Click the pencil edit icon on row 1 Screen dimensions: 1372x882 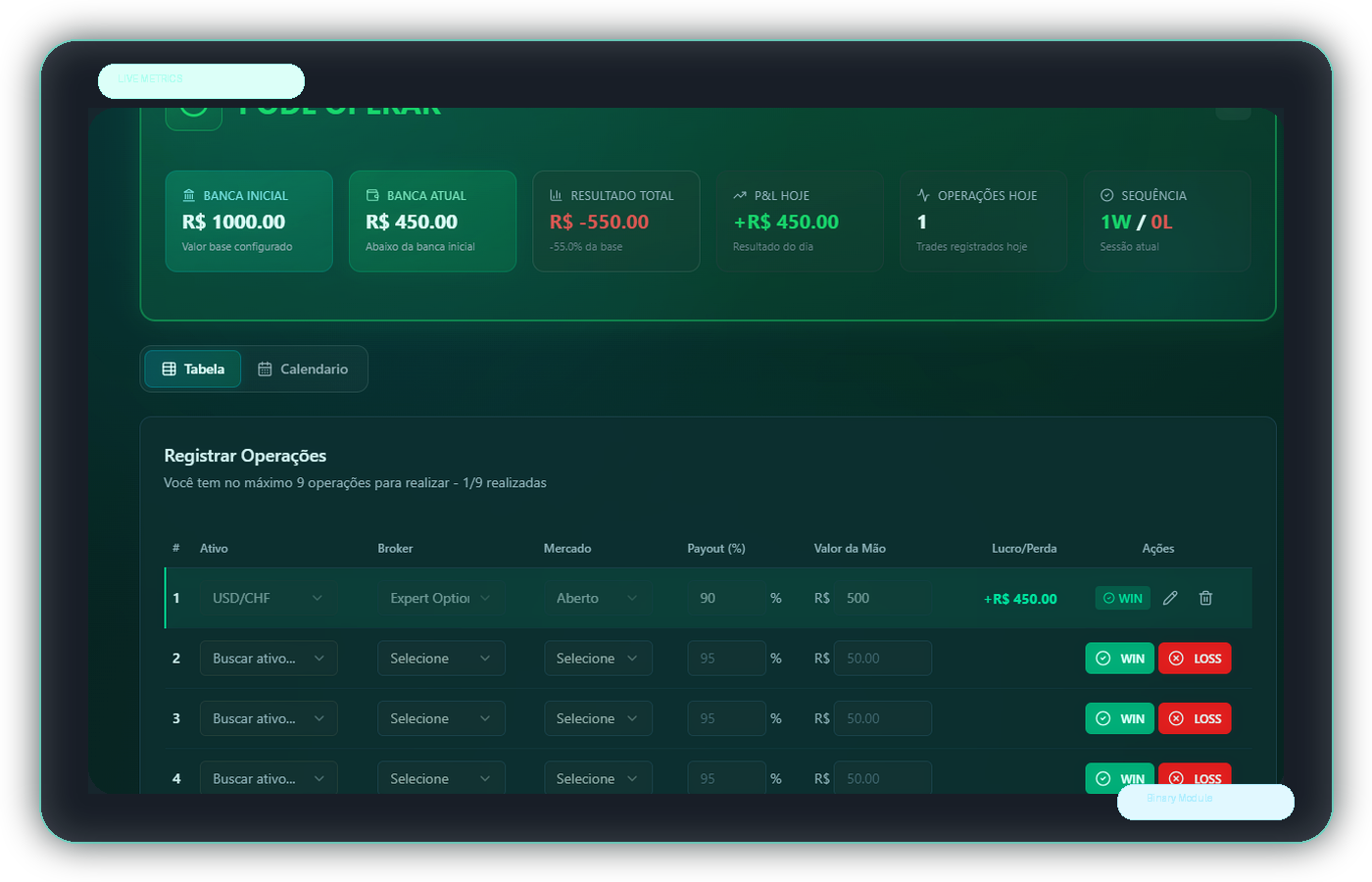(1171, 598)
